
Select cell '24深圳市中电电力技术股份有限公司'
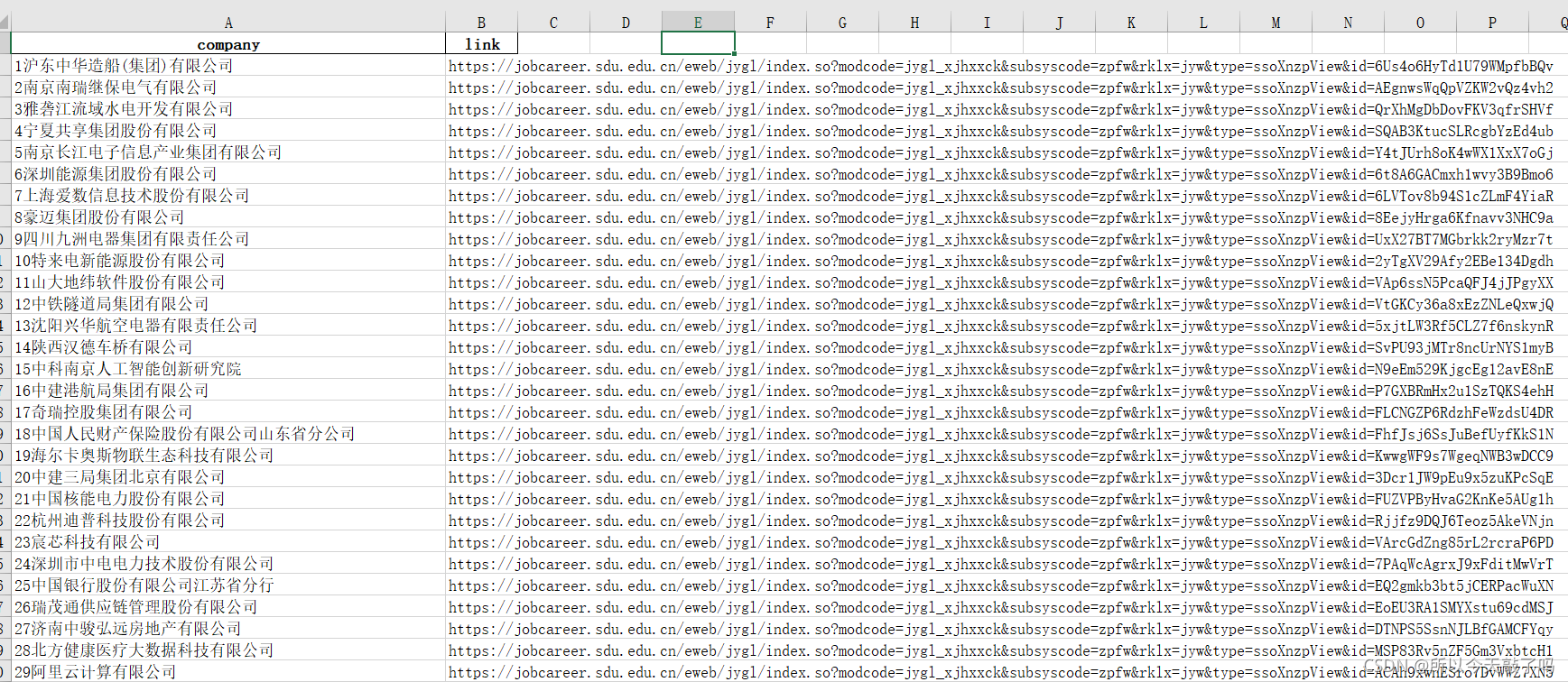pos(227,563)
